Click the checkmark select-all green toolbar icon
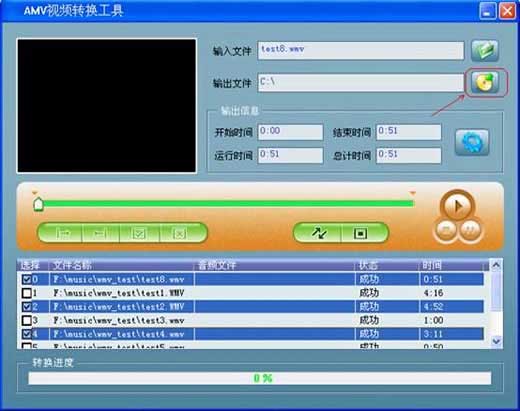This screenshot has height=411, width=520. pos(139,233)
